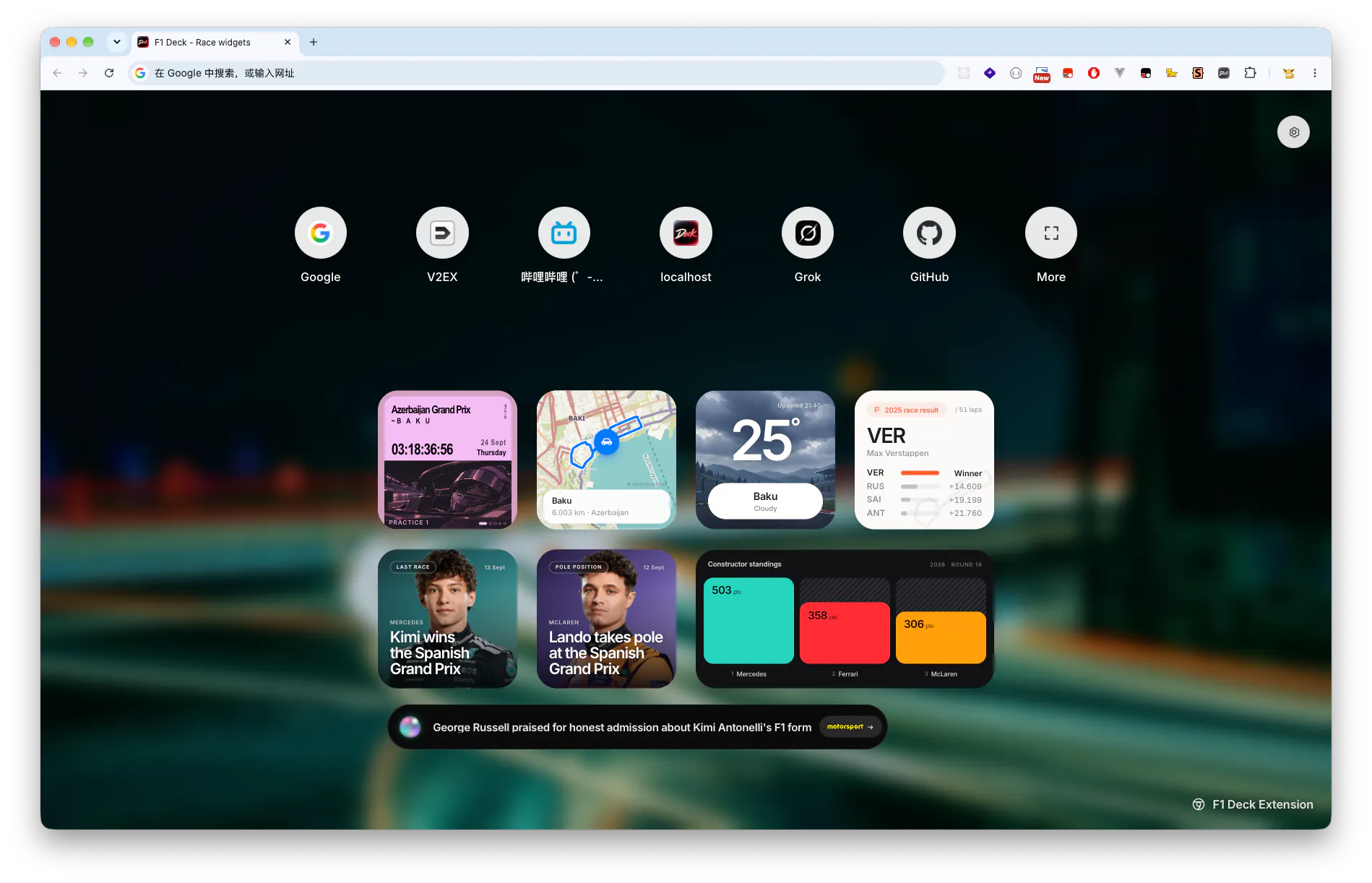Click the Google site icon in the address bar
The height and width of the screenshot is (883, 1372).
tap(140, 73)
